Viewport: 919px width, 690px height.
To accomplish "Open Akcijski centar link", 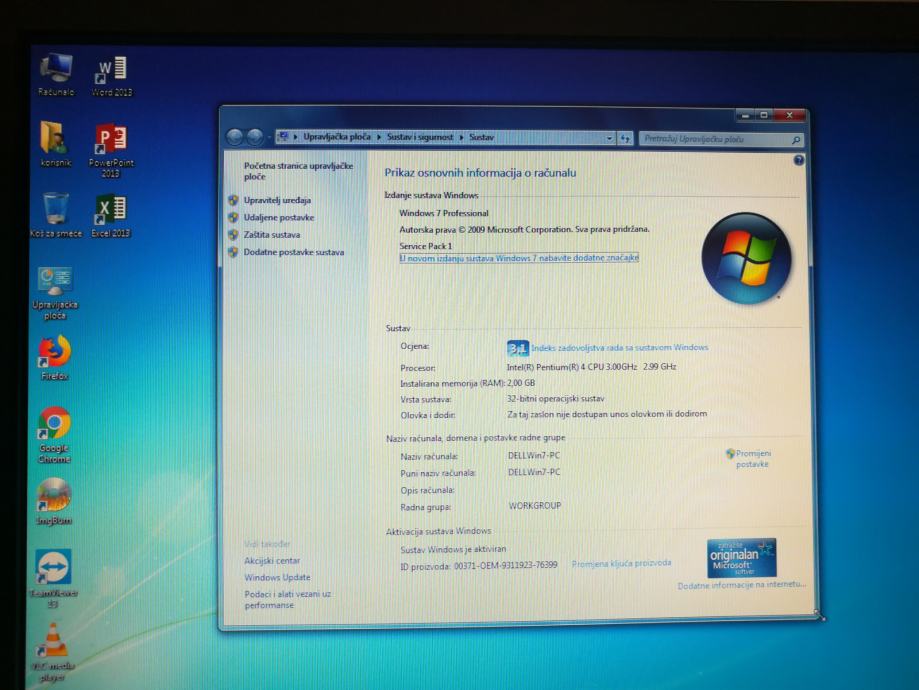I will (x=272, y=560).
